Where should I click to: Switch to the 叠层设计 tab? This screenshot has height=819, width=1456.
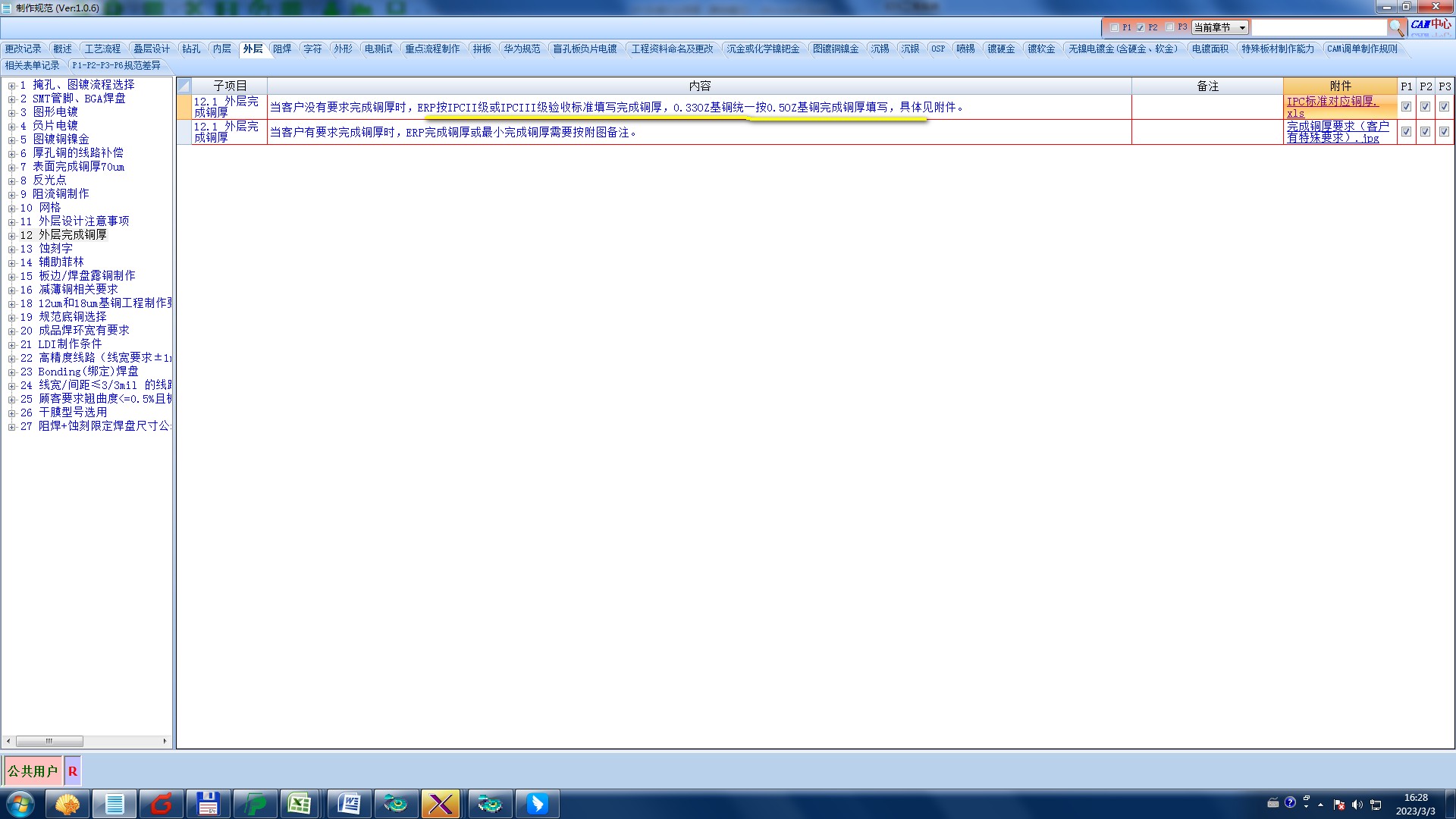pyautogui.click(x=152, y=49)
